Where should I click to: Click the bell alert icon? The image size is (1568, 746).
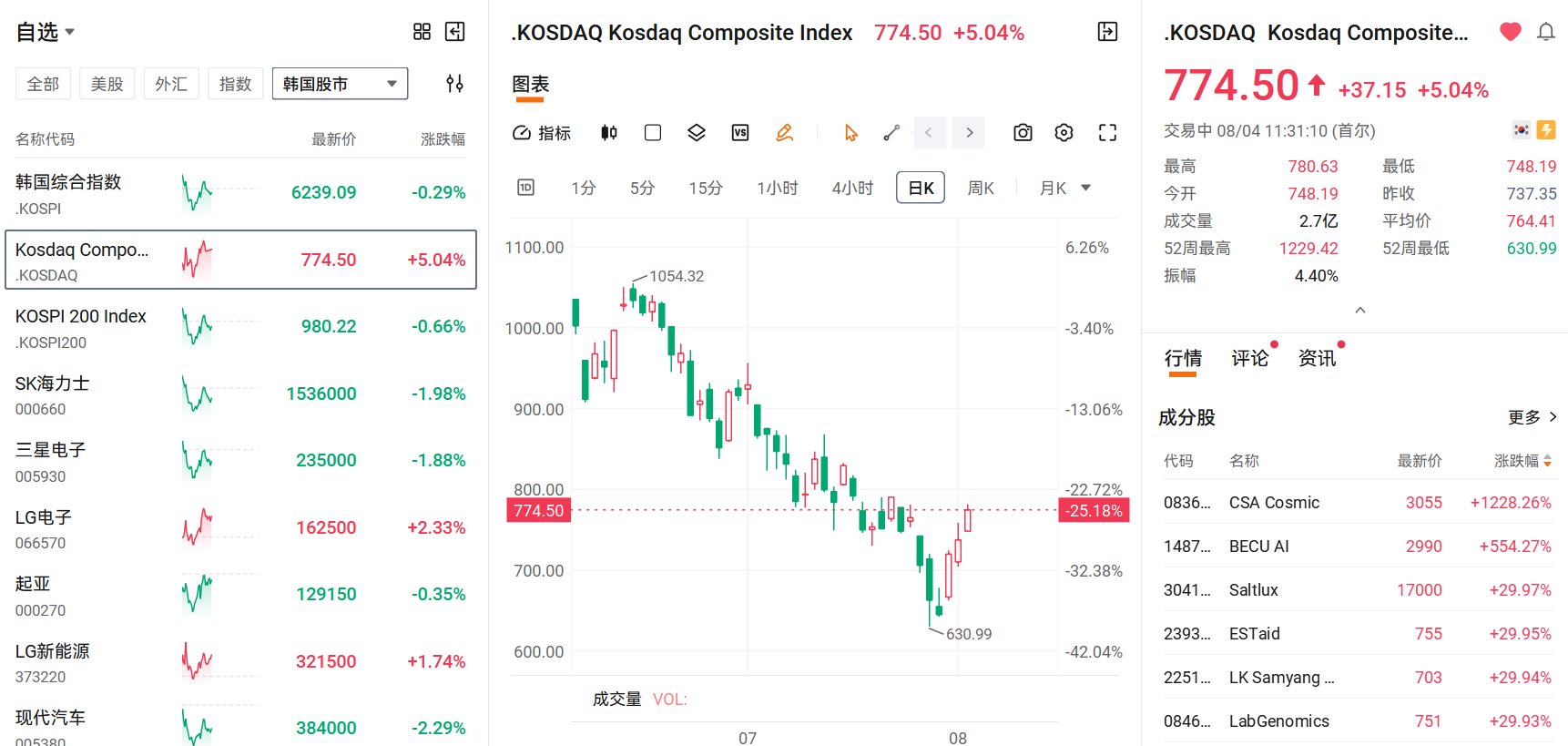(1546, 32)
